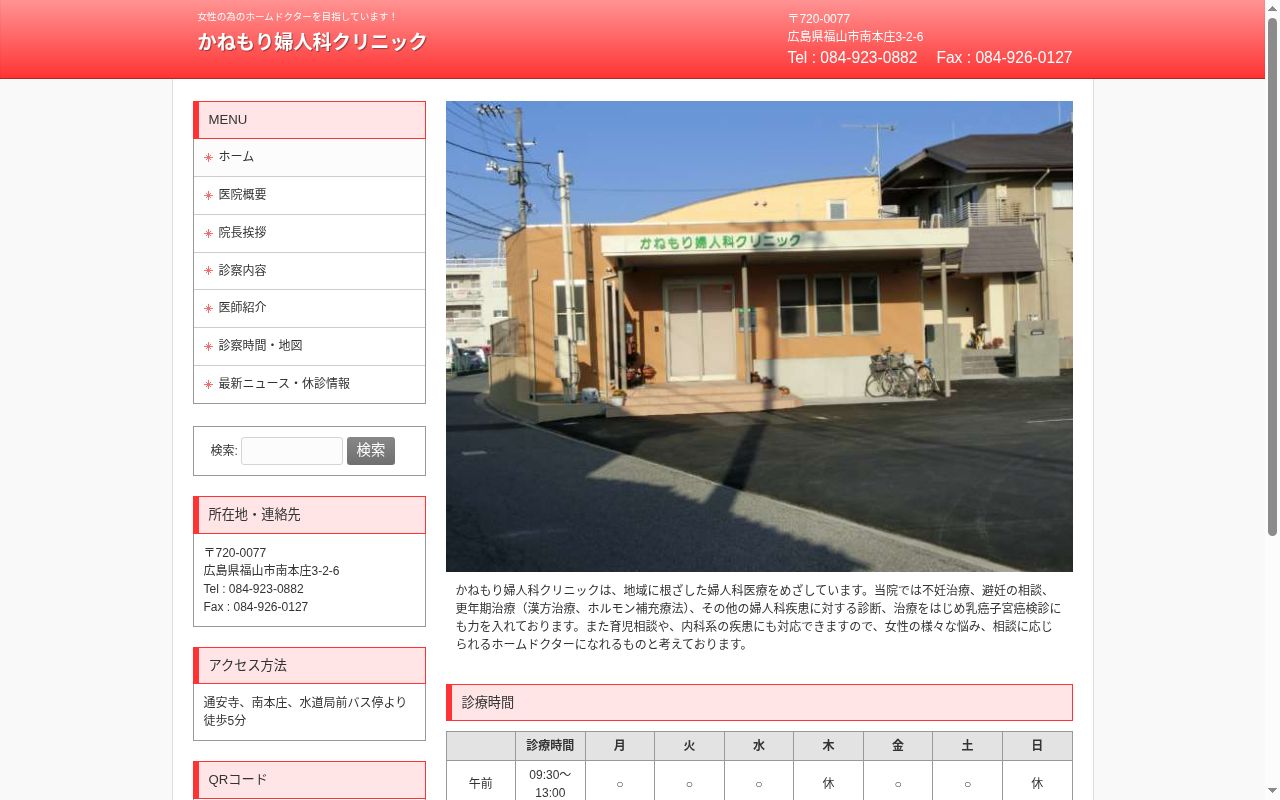This screenshot has width=1280, height=800.
Task: Click the red bullet icon beside ホーム
Action: 208,157
